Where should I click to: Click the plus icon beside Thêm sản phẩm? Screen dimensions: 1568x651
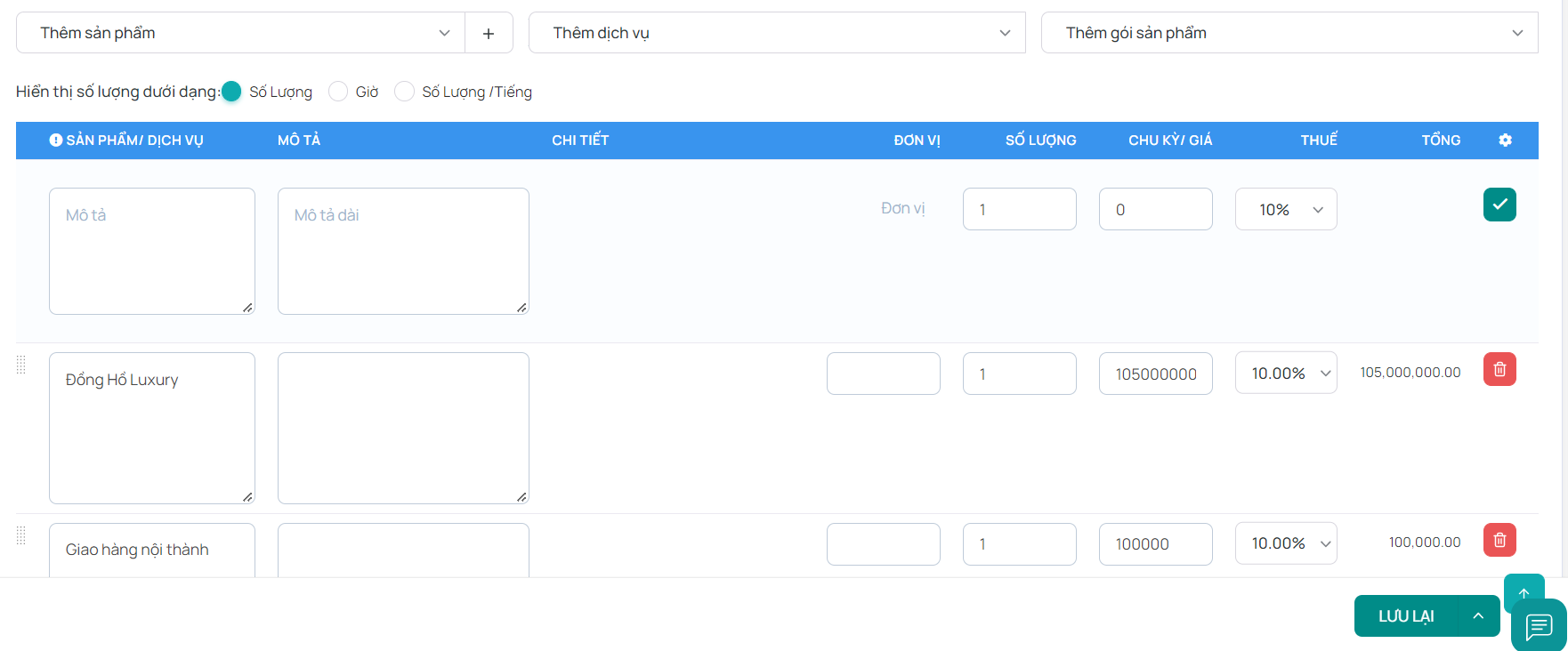point(488,33)
